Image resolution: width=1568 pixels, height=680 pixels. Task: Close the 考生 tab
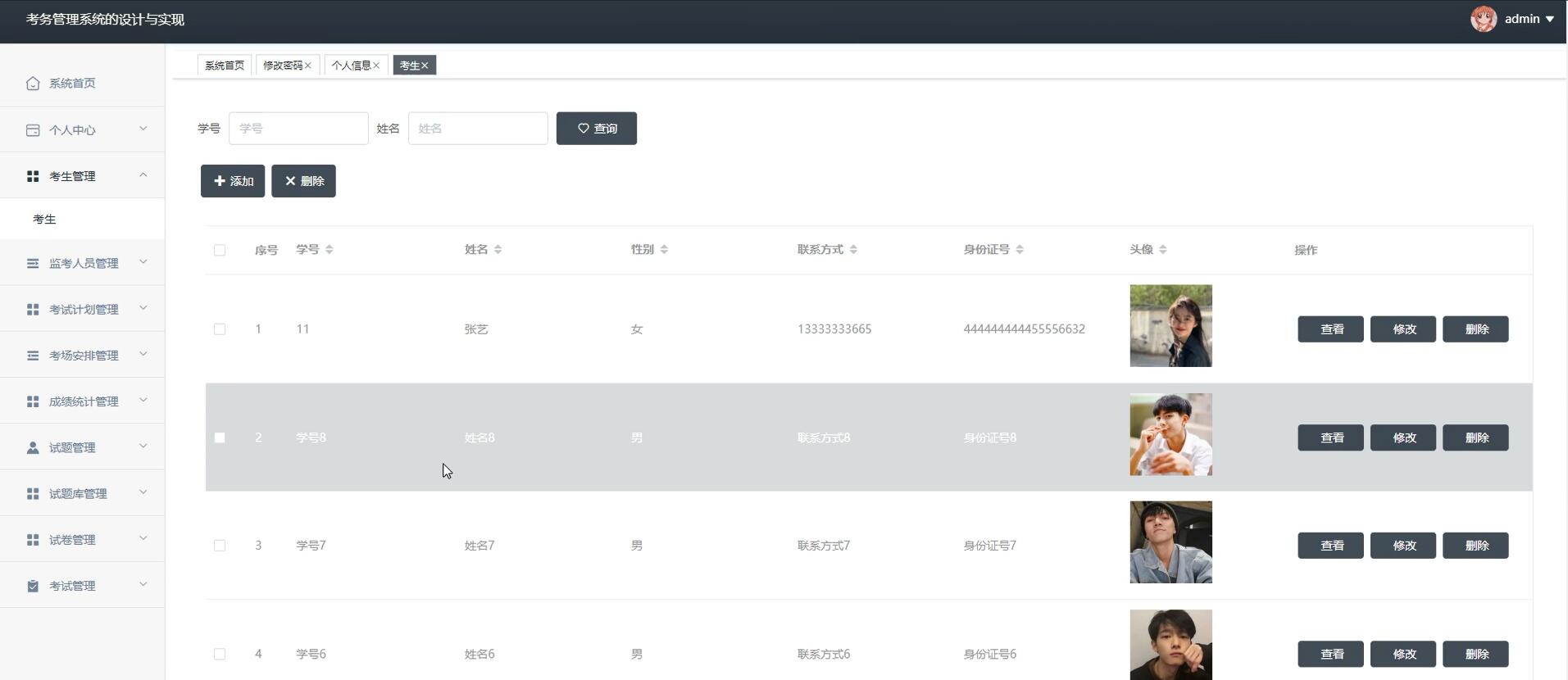pyautogui.click(x=425, y=66)
